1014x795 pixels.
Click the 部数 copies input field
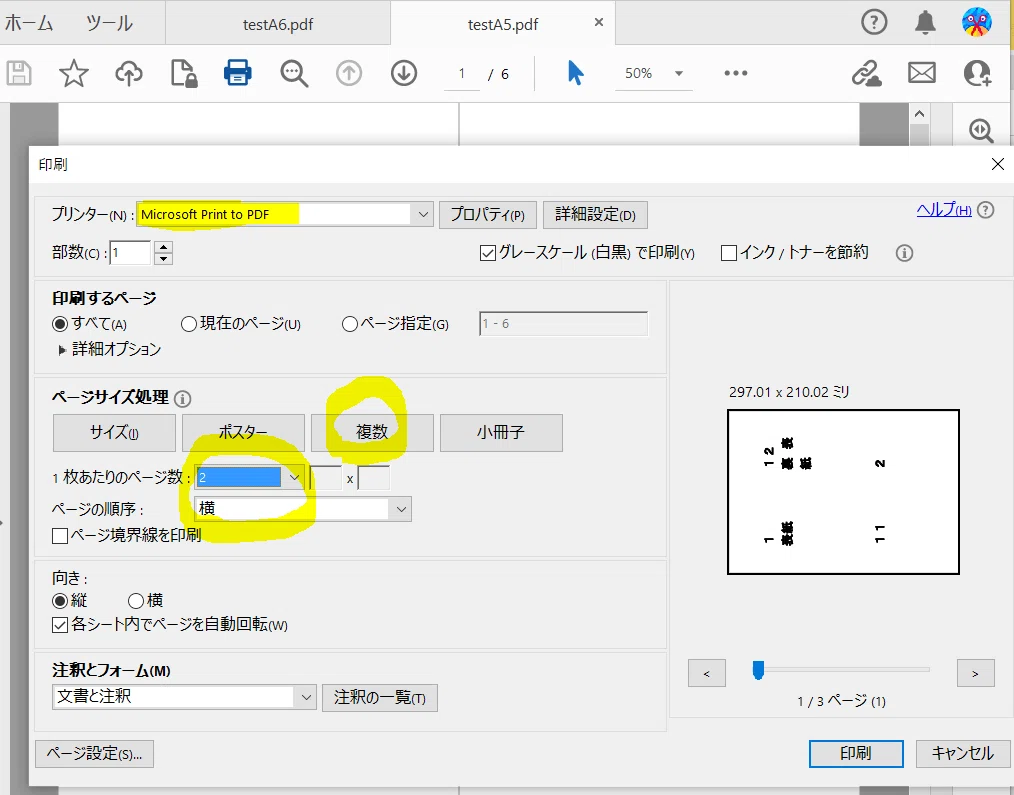[131, 253]
